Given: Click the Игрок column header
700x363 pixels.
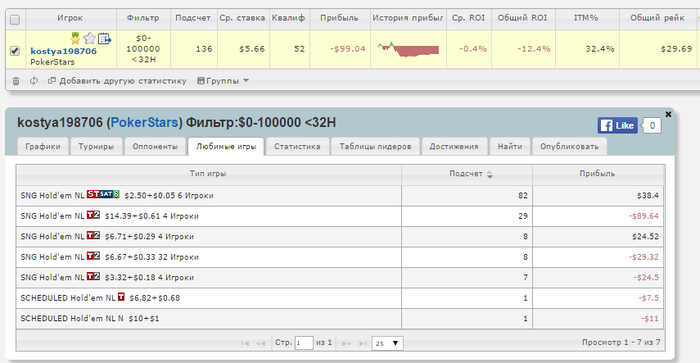Looking at the screenshot, I should (x=70, y=18).
